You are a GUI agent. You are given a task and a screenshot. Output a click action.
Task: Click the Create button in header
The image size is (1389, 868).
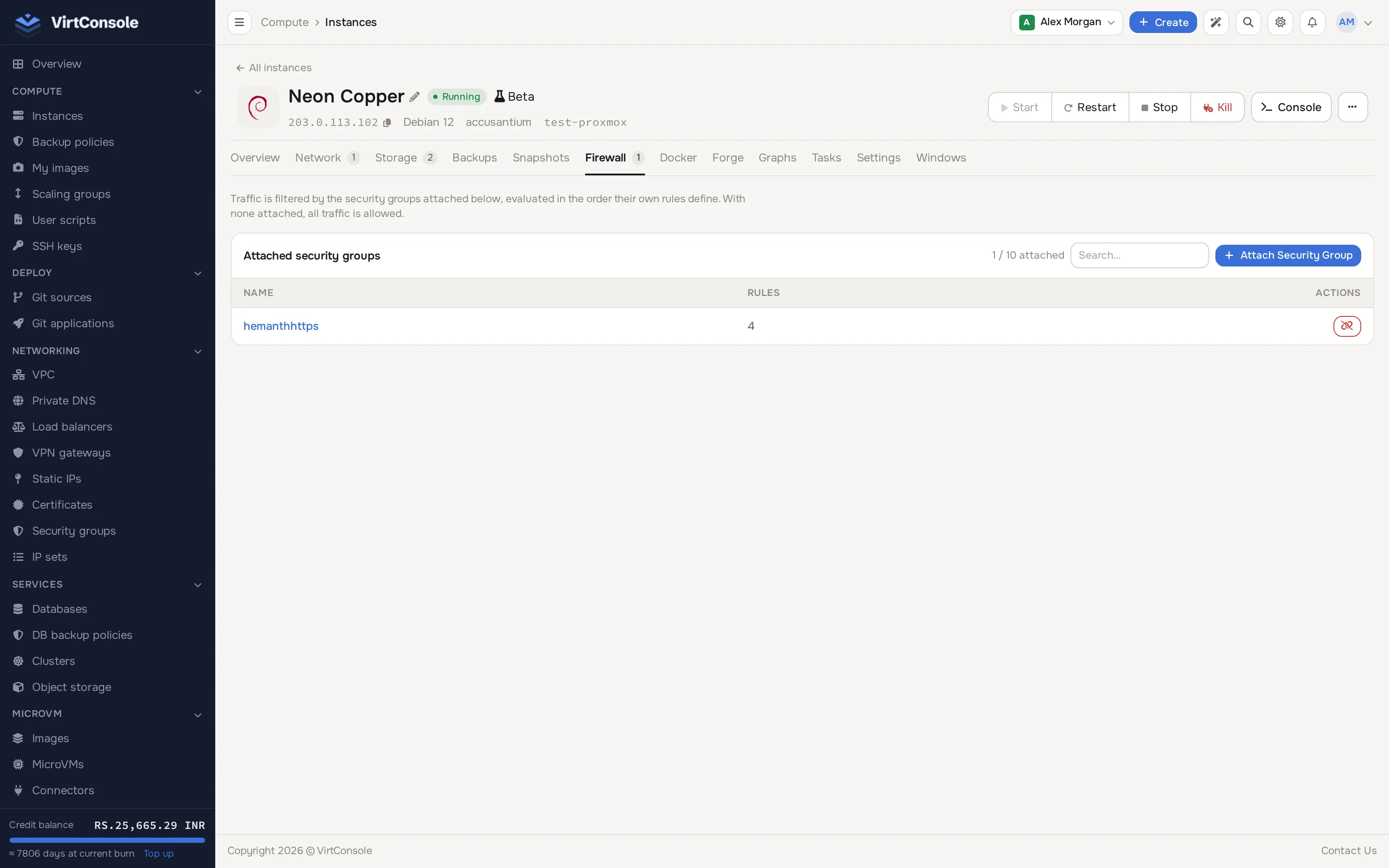click(1163, 23)
